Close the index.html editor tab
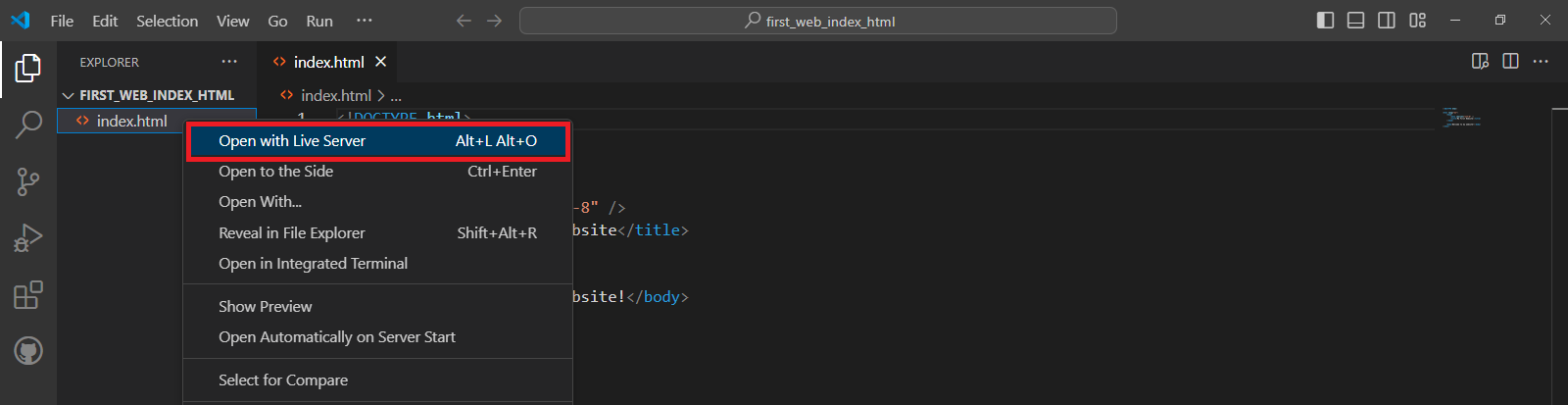 [x=380, y=62]
